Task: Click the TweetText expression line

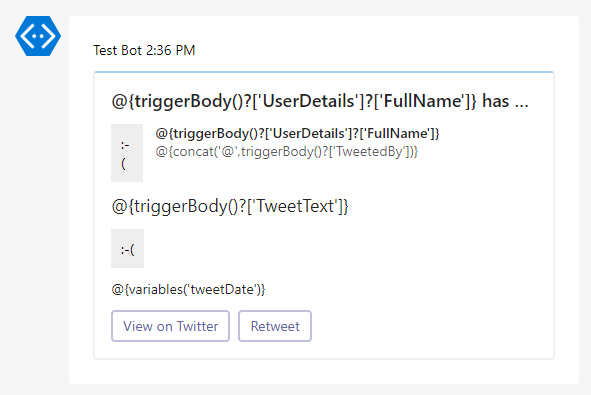Action: coord(230,206)
